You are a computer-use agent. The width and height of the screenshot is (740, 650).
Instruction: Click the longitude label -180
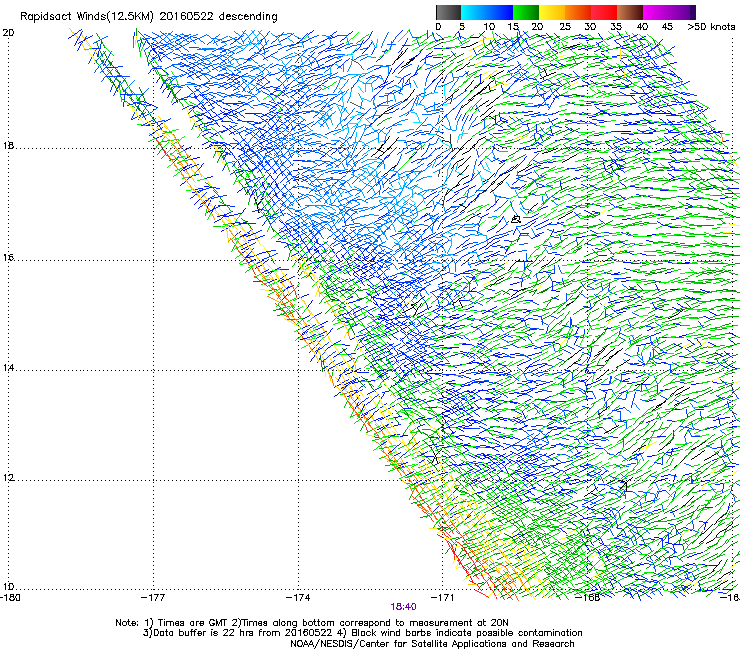coord(10,598)
